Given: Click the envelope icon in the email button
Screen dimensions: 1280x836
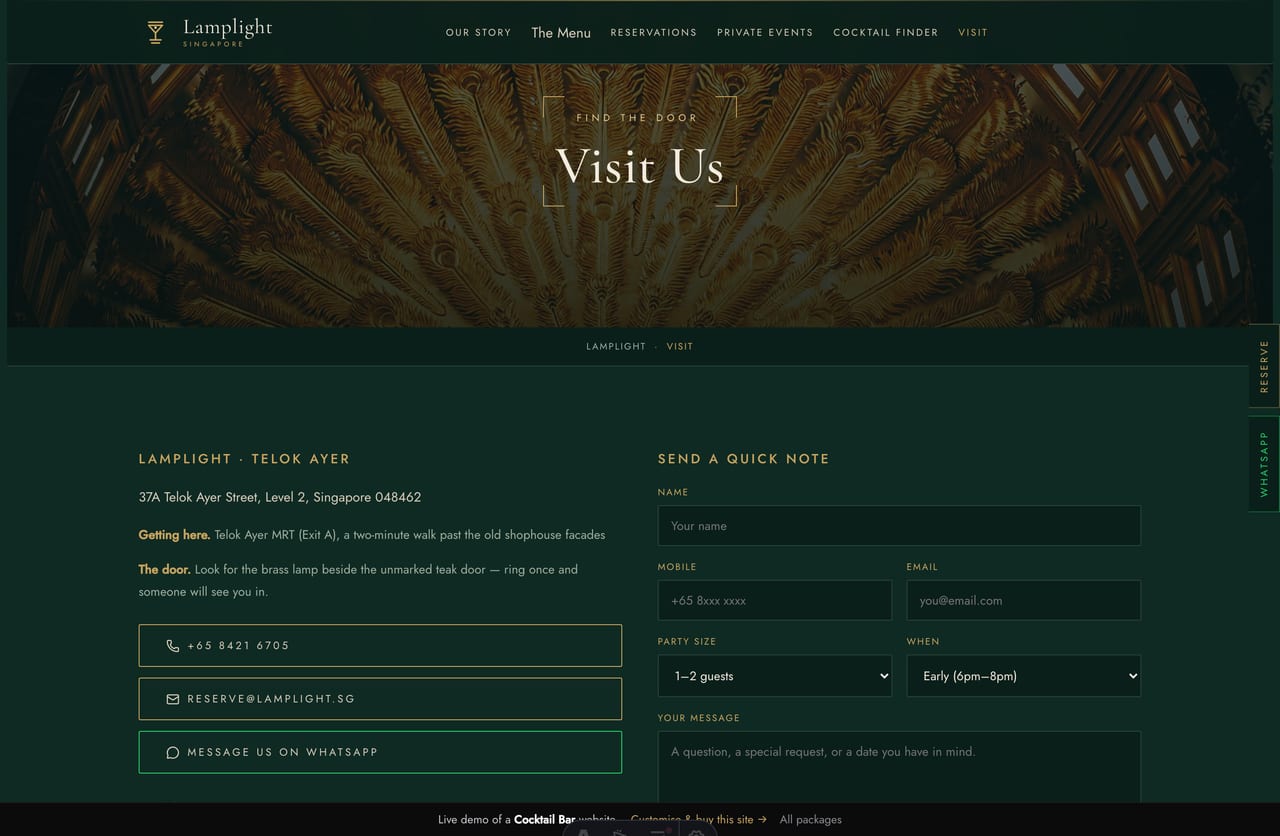Looking at the screenshot, I should coord(173,699).
